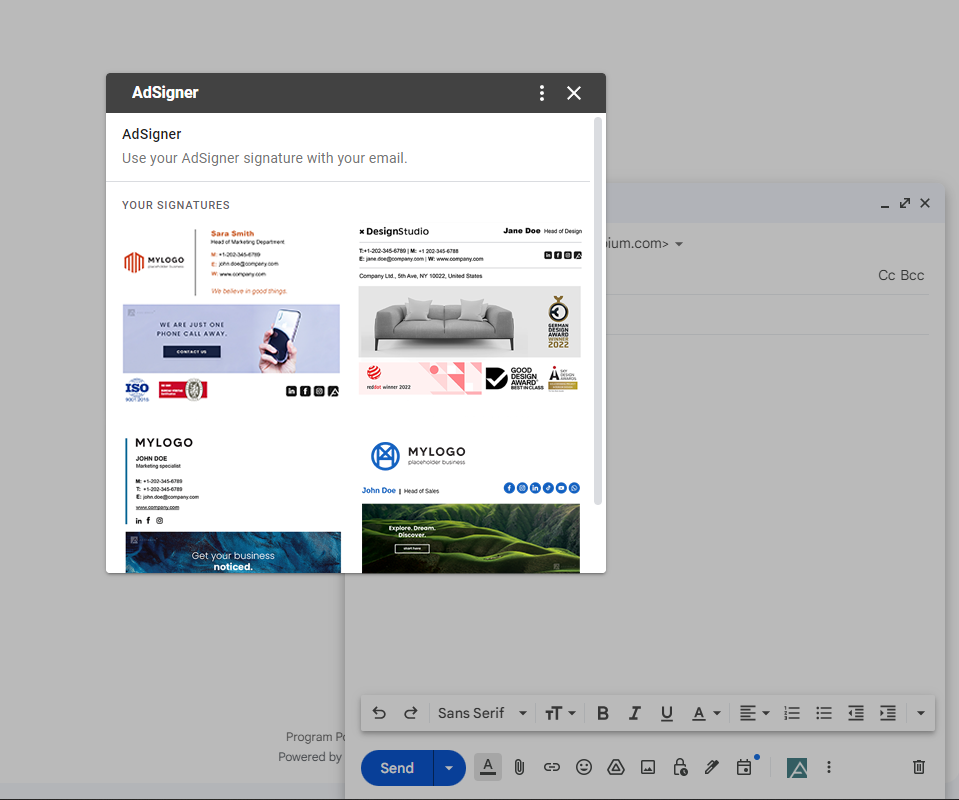Insert a numbered list
Screen dimensions: 959x800
[x=792, y=713]
